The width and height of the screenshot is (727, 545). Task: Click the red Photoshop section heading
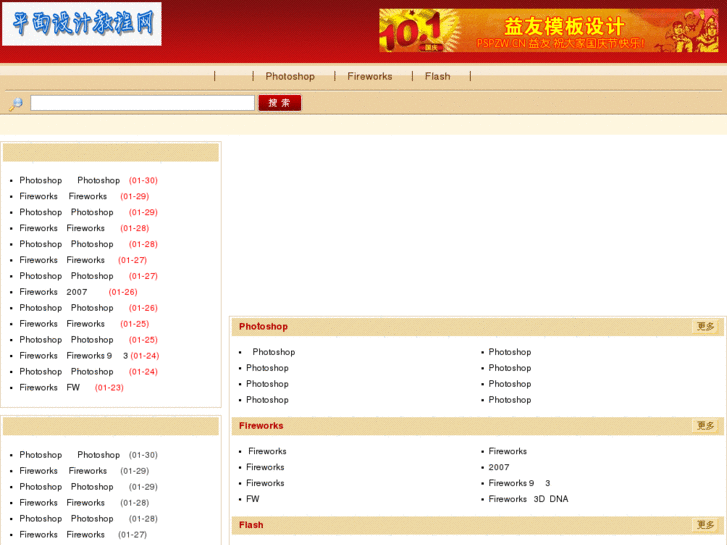(263, 327)
